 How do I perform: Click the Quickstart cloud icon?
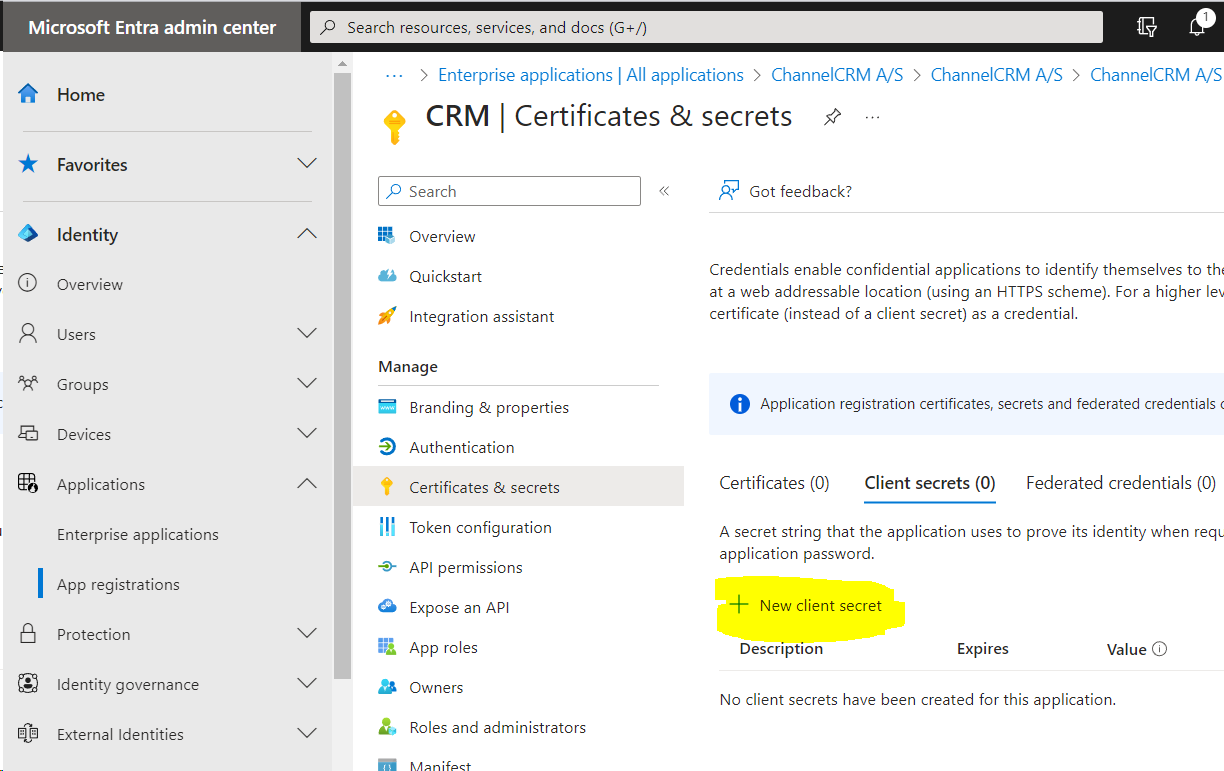click(x=387, y=276)
